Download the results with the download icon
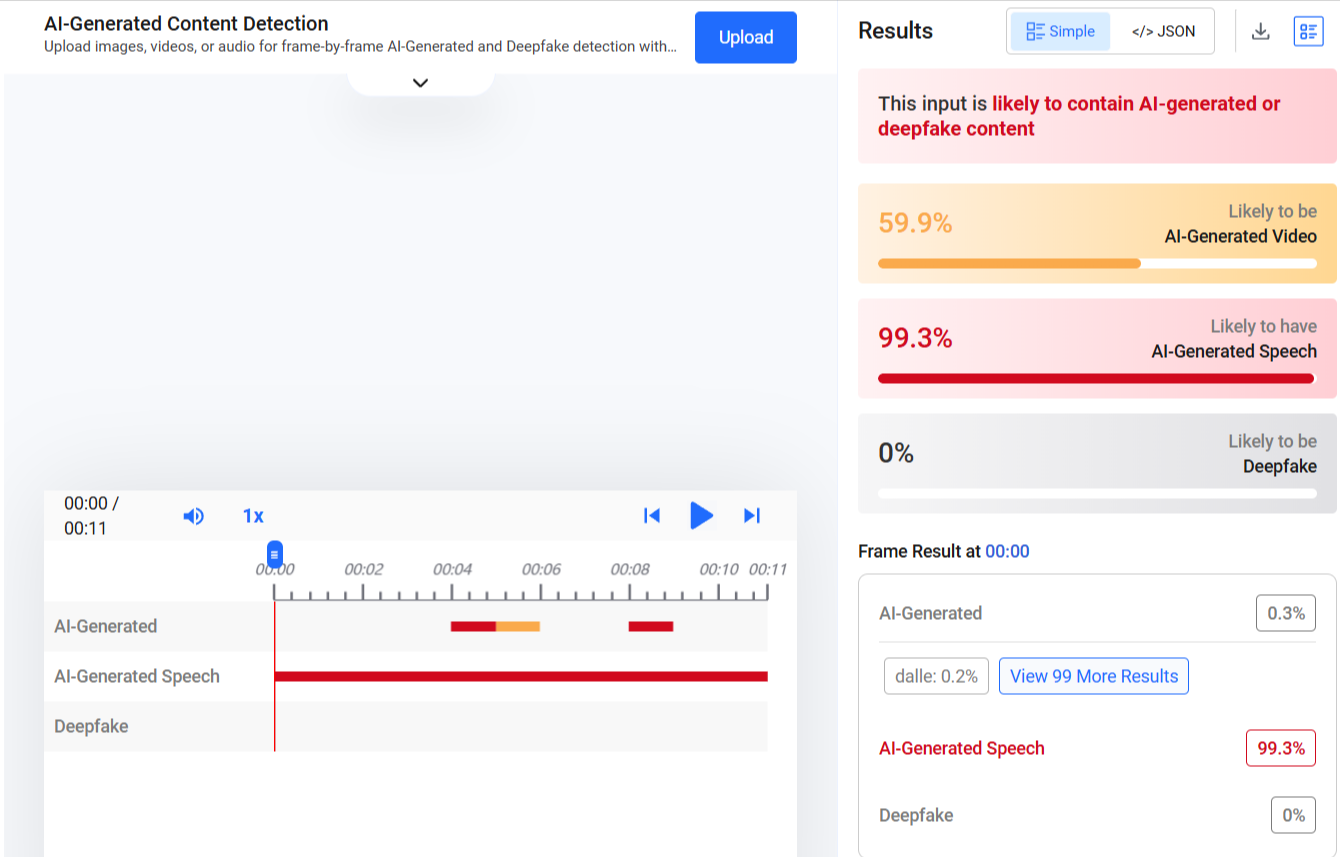Screen dimensions: 1340x857 point(1261,31)
